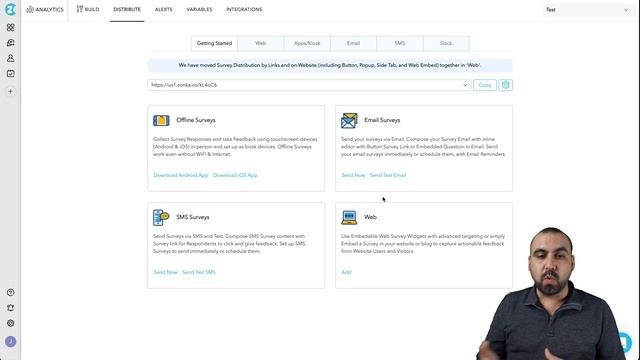Click Send Now under SMS Surveys
Viewport: 640px width, 360px height.
(165, 272)
